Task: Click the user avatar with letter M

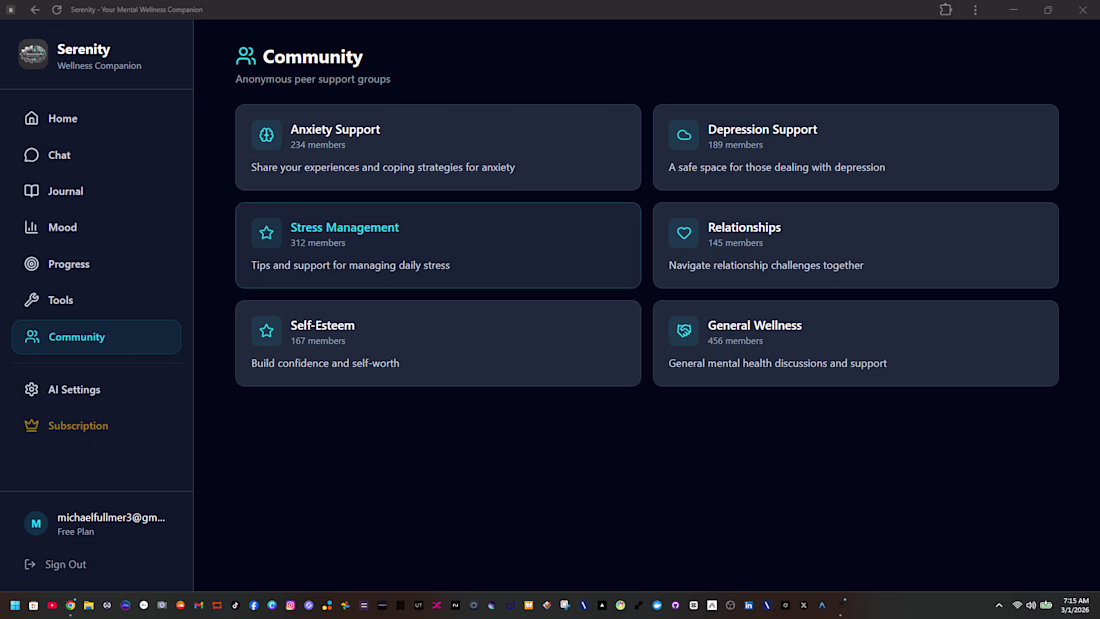Action: pyautogui.click(x=36, y=524)
